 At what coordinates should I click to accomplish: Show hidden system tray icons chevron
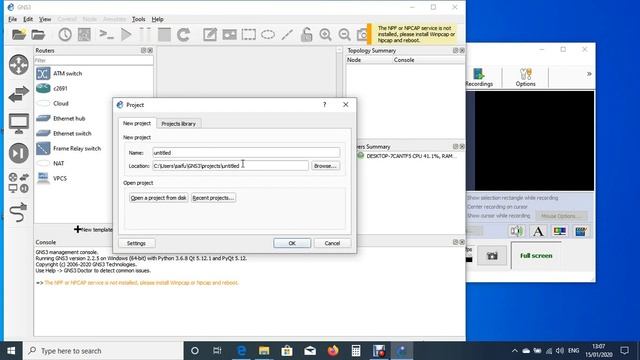[x=514, y=351]
